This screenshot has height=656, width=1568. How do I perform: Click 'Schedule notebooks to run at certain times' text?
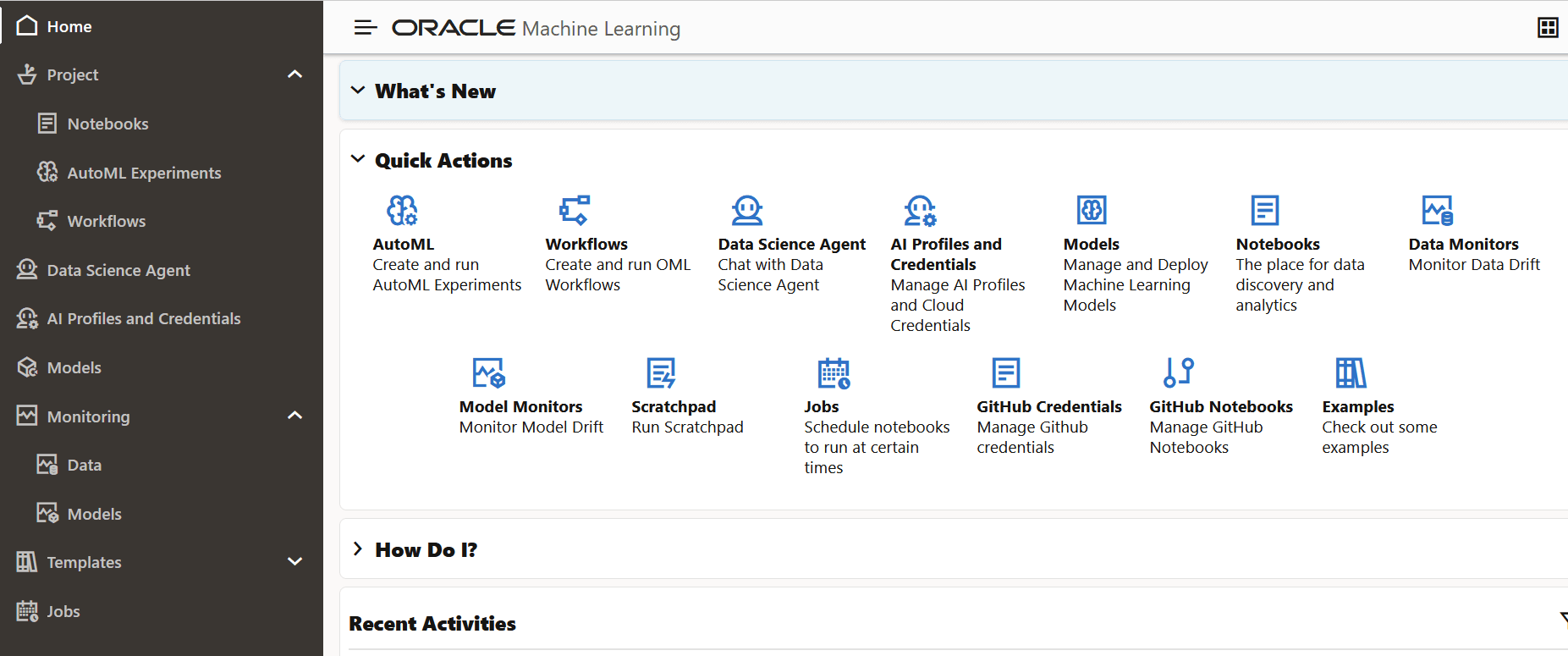pyautogui.click(x=877, y=448)
